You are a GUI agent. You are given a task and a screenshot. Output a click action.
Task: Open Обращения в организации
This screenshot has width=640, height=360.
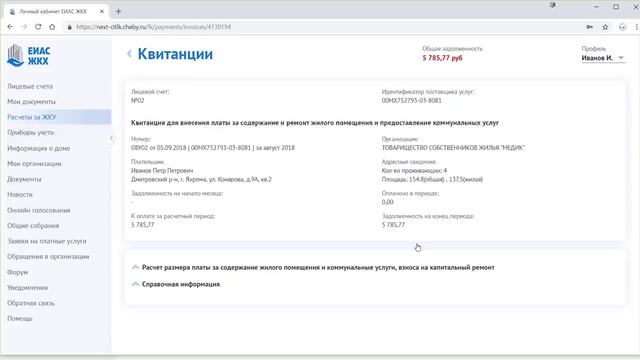pyautogui.click(x=48, y=257)
